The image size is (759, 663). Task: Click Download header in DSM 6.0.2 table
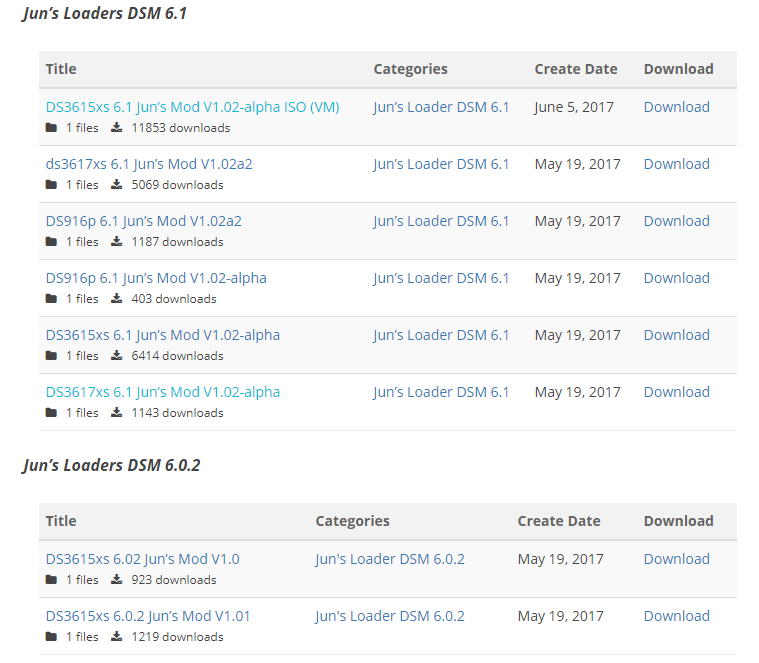click(679, 521)
